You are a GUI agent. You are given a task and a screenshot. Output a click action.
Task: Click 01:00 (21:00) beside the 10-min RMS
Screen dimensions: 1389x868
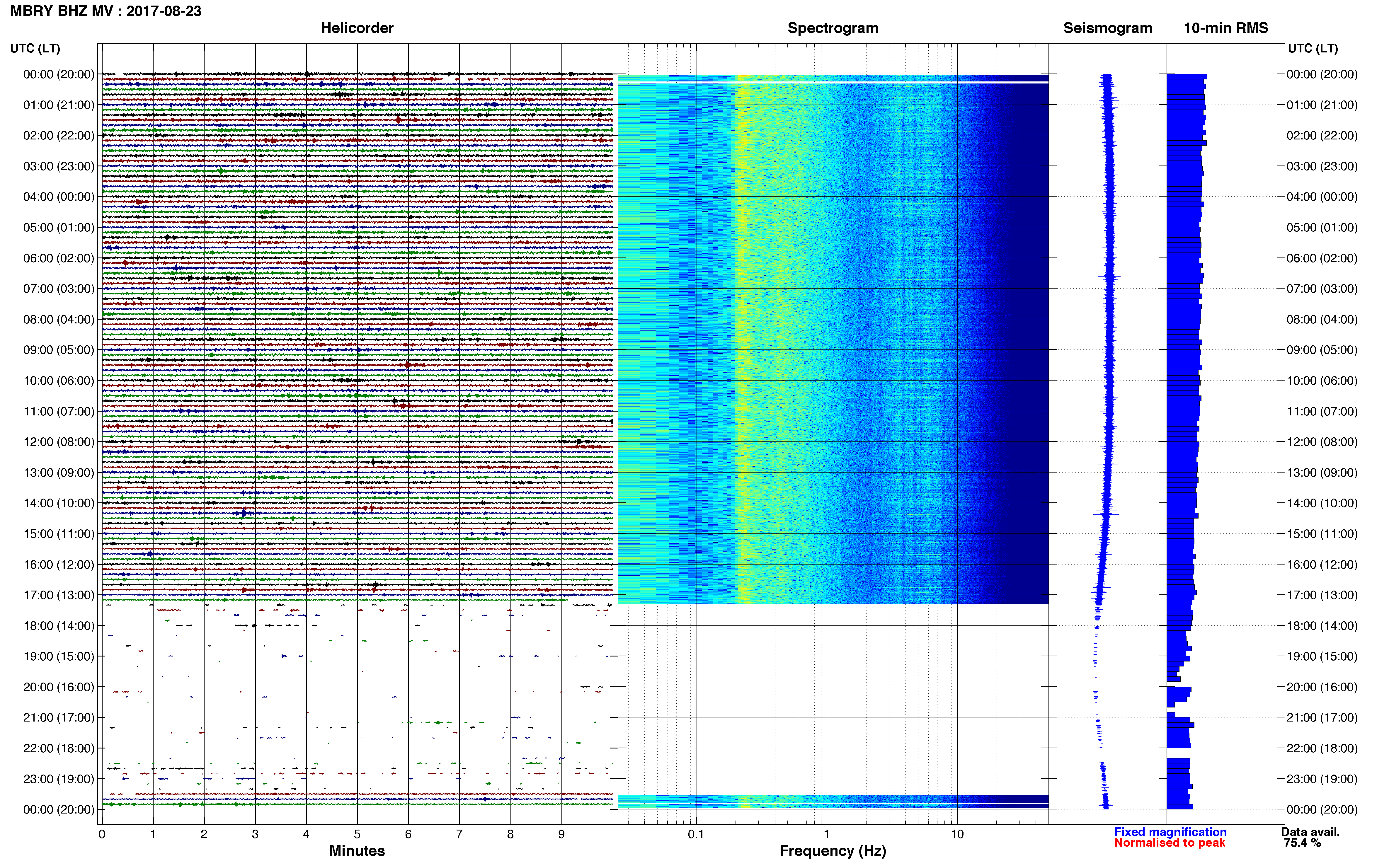tap(1322, 105)
